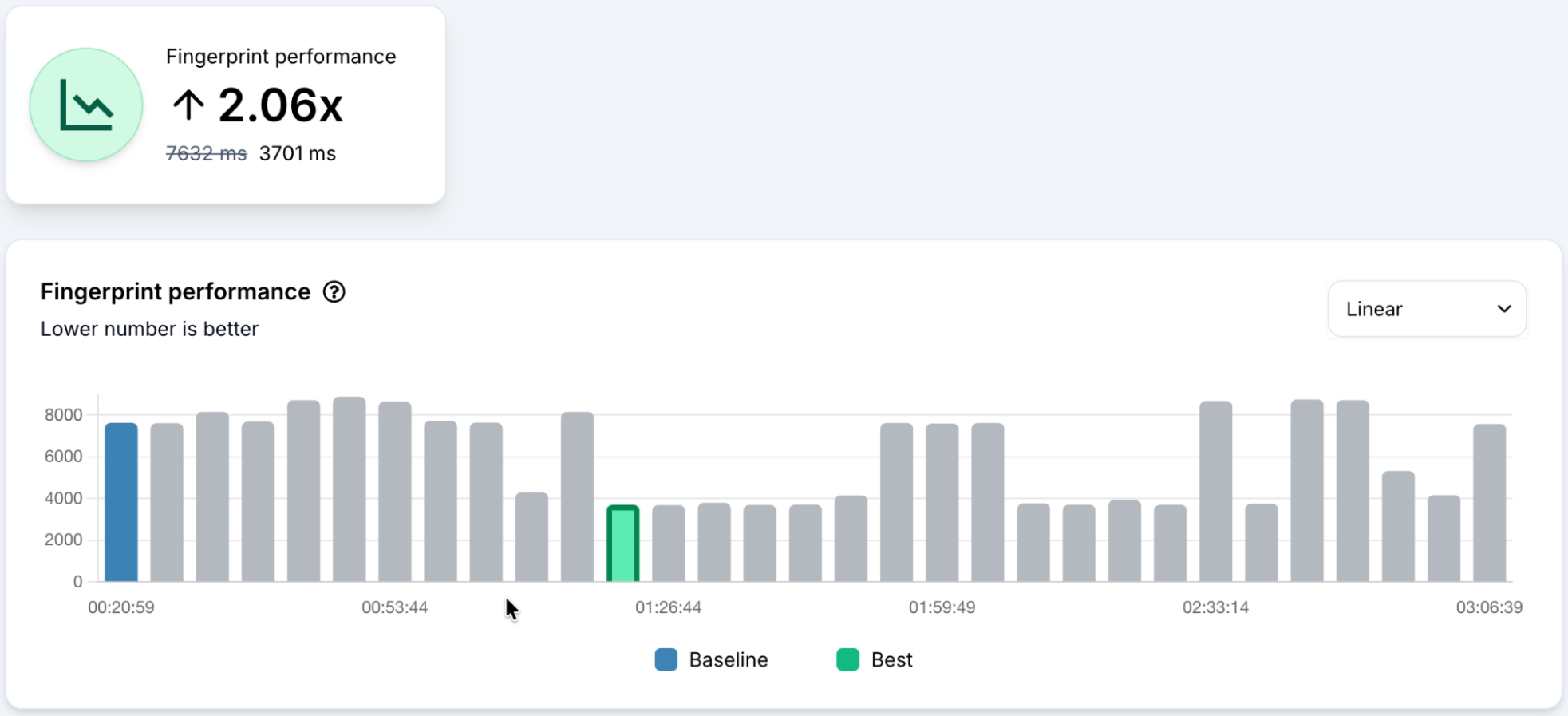Click the upward arrow beside 2.06x

(188, 105)
